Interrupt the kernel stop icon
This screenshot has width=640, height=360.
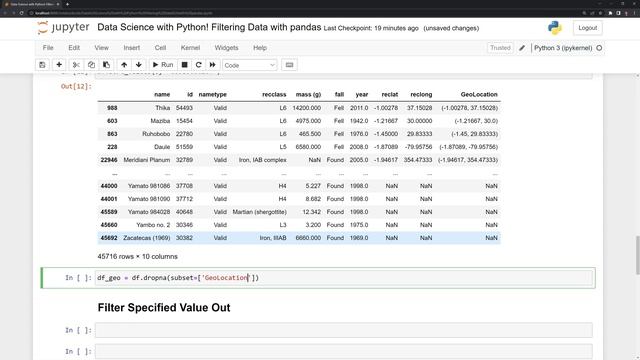[x=184, y=65]
